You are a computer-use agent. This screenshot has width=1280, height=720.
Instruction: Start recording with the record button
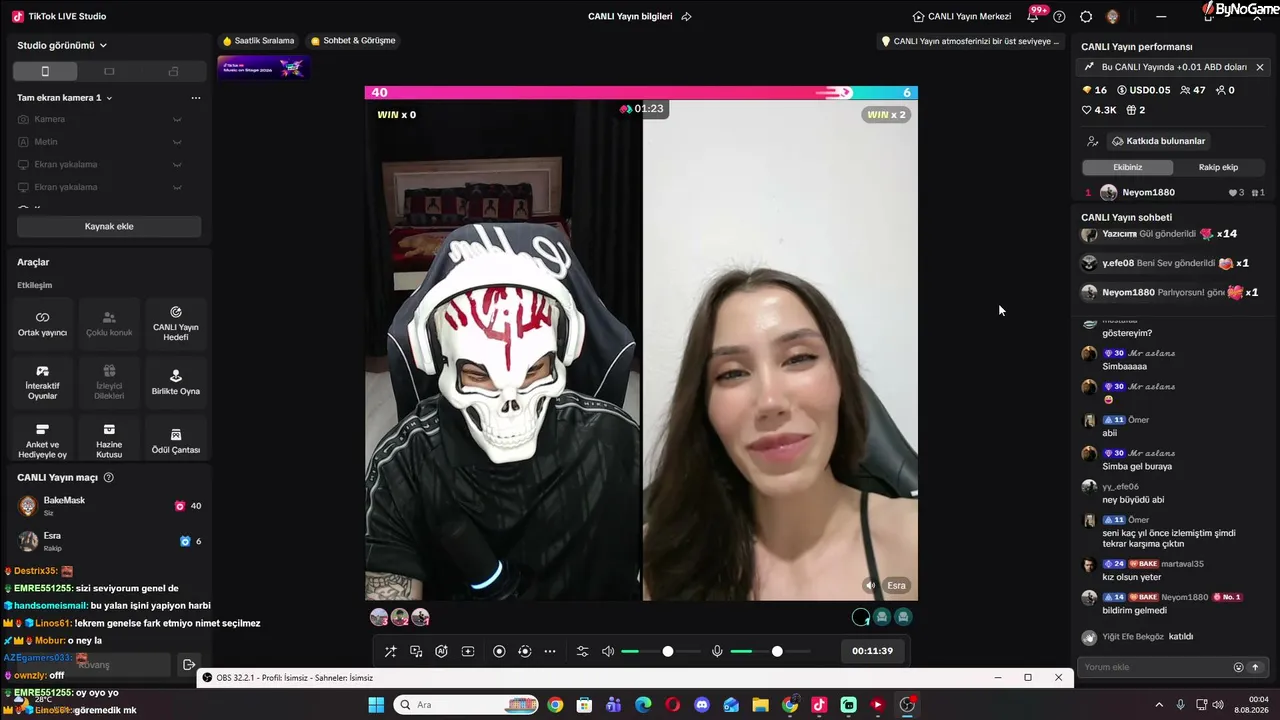tap(499, 652)
